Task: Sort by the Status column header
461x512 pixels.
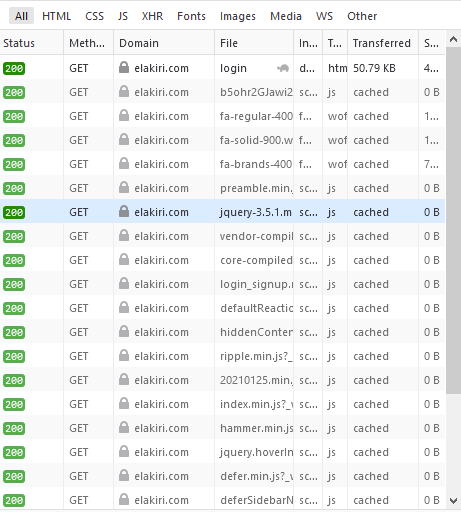Action: point(32,43)
